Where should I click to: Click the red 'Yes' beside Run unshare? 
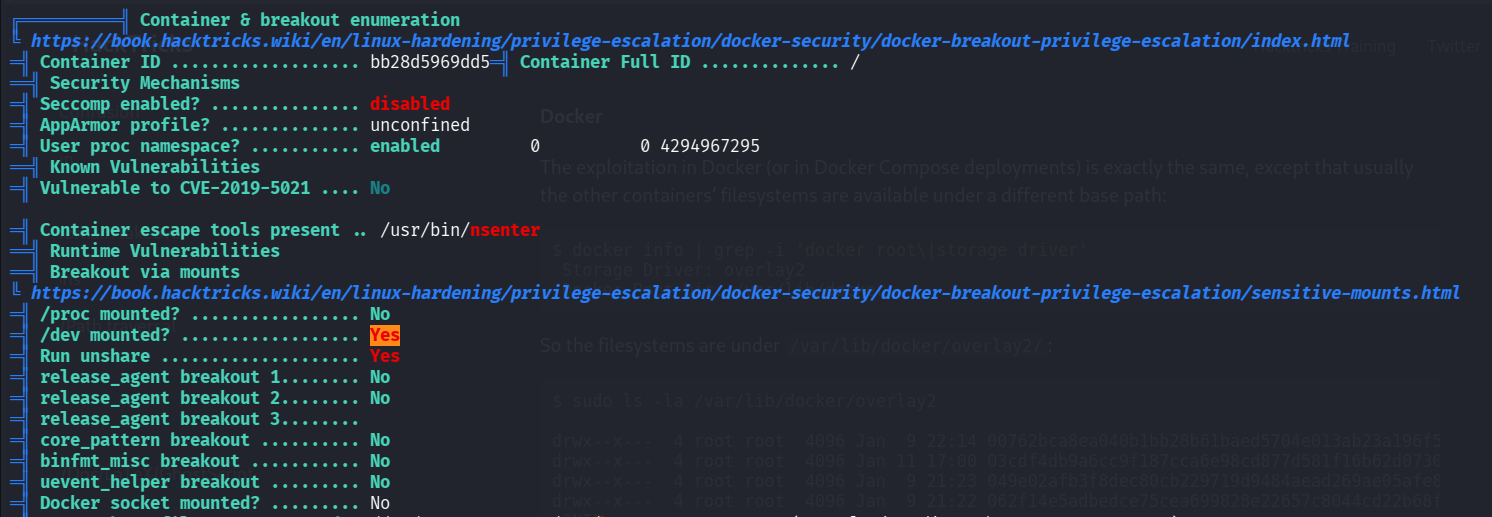click(385, 356)
